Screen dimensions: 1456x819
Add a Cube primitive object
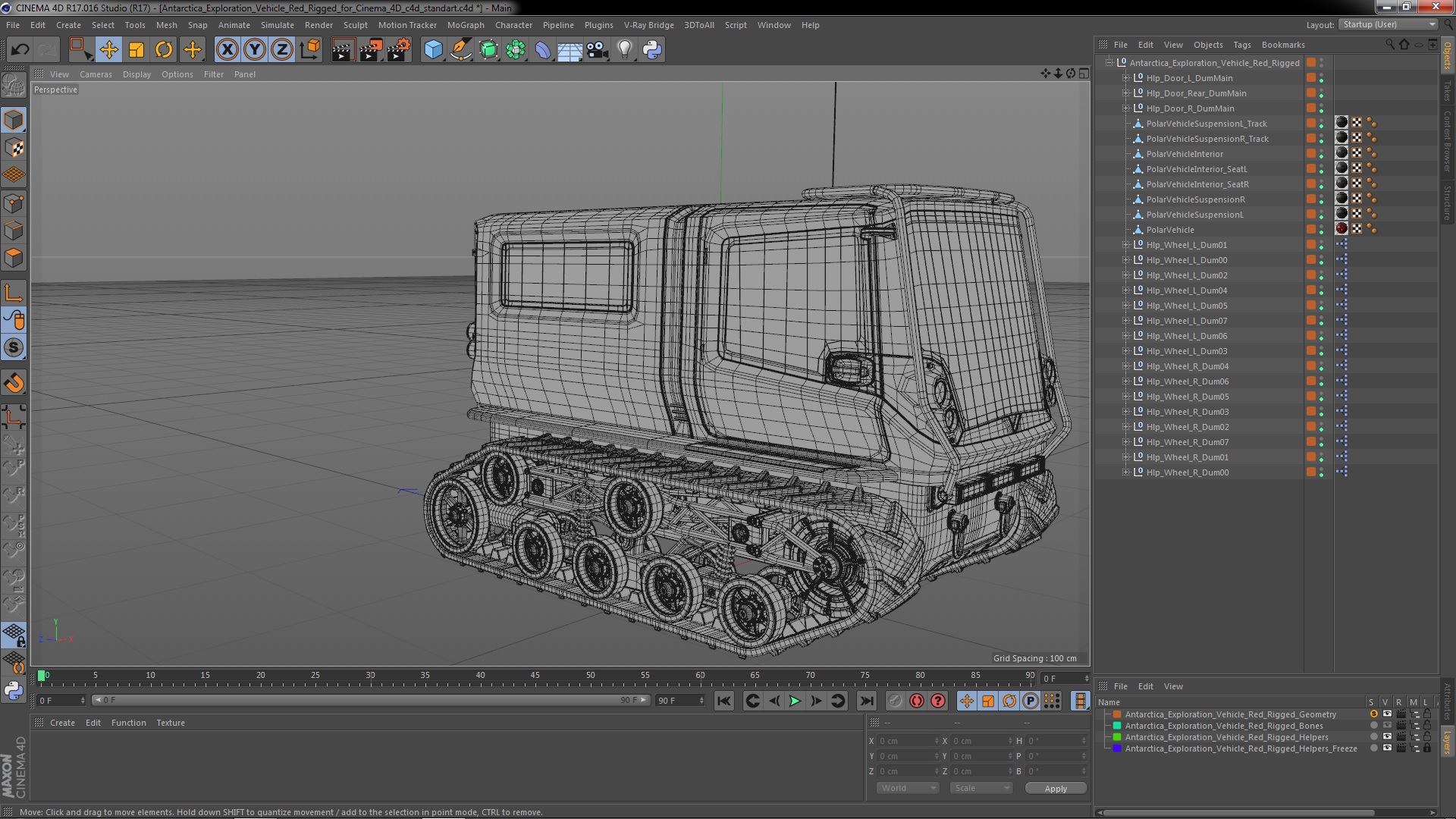point(433,50)
